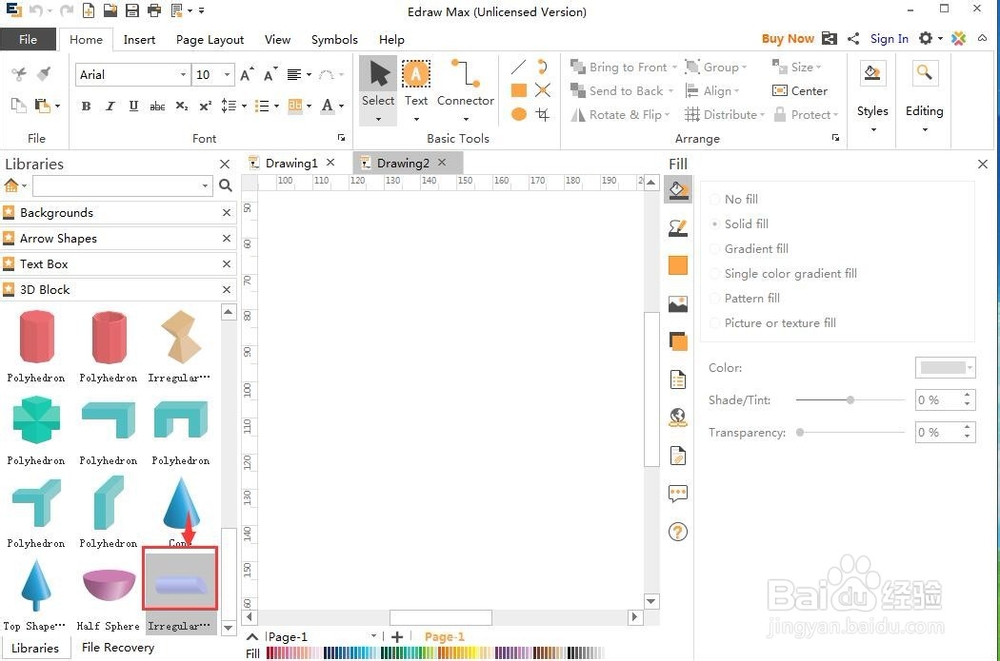The width and height of the screenshot is (1000, 661).
Task: Toggle italic formatting
Action: tap(110, 107)
